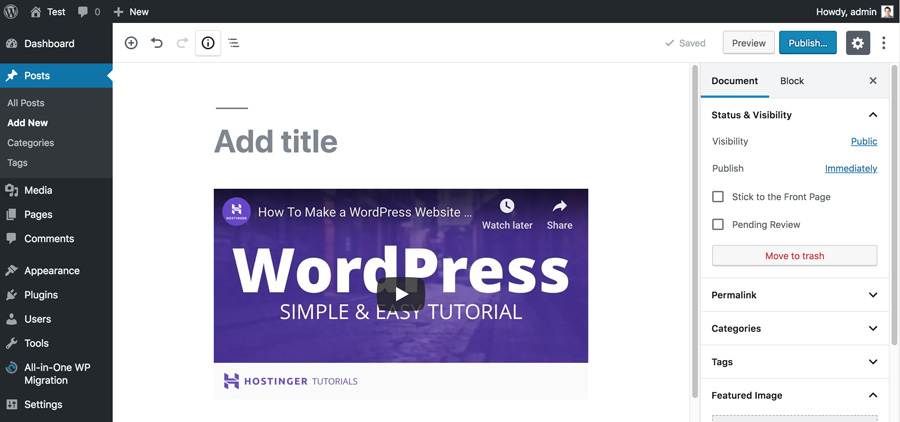Click the Posts pin icon
The height and width of the screenshot is (422, 900).
(x=11, y=76)
